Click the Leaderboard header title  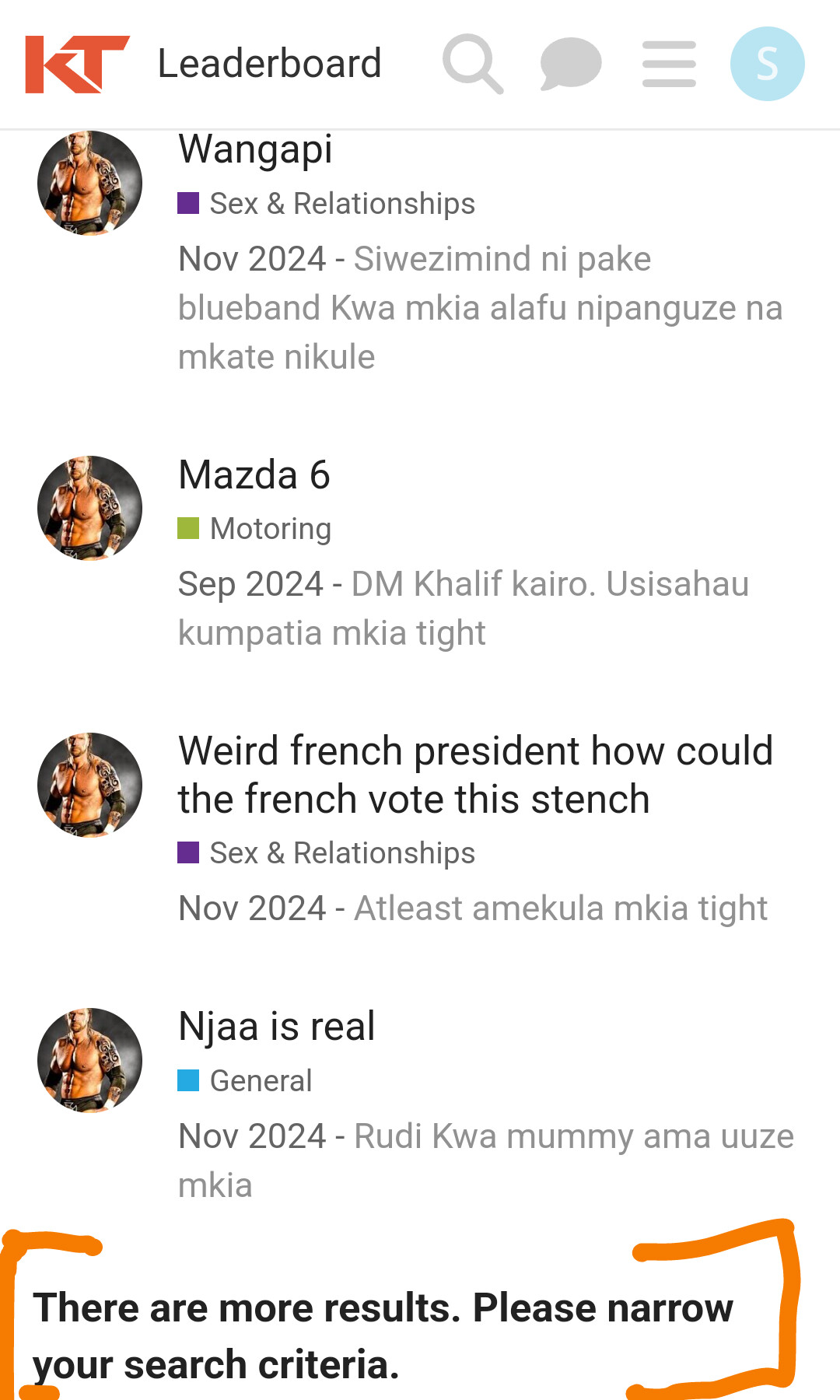click(269, 64)
